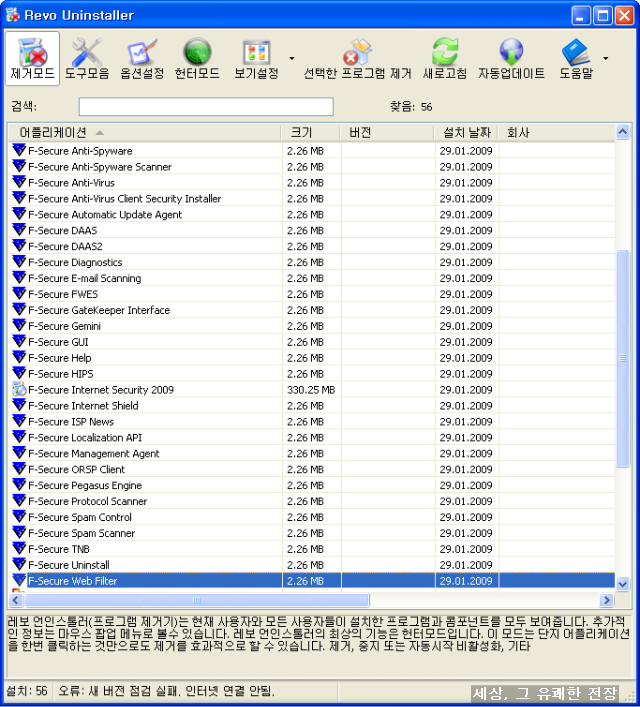Click icon for F-Secure Help

point(19,357)
